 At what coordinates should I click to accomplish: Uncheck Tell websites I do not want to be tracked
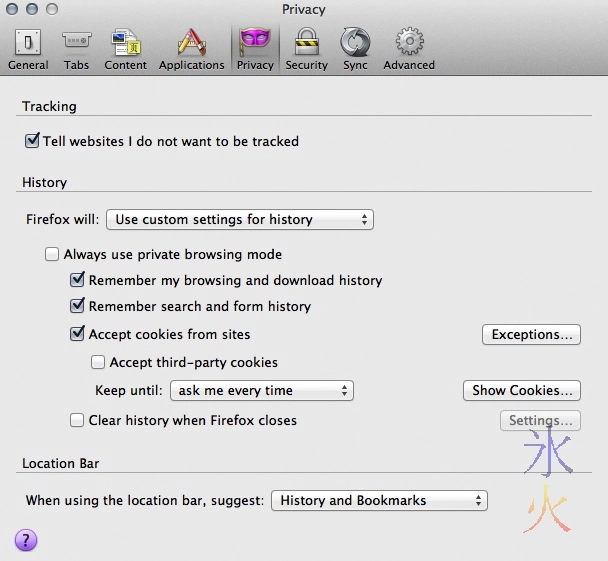(x=32, y=142)
